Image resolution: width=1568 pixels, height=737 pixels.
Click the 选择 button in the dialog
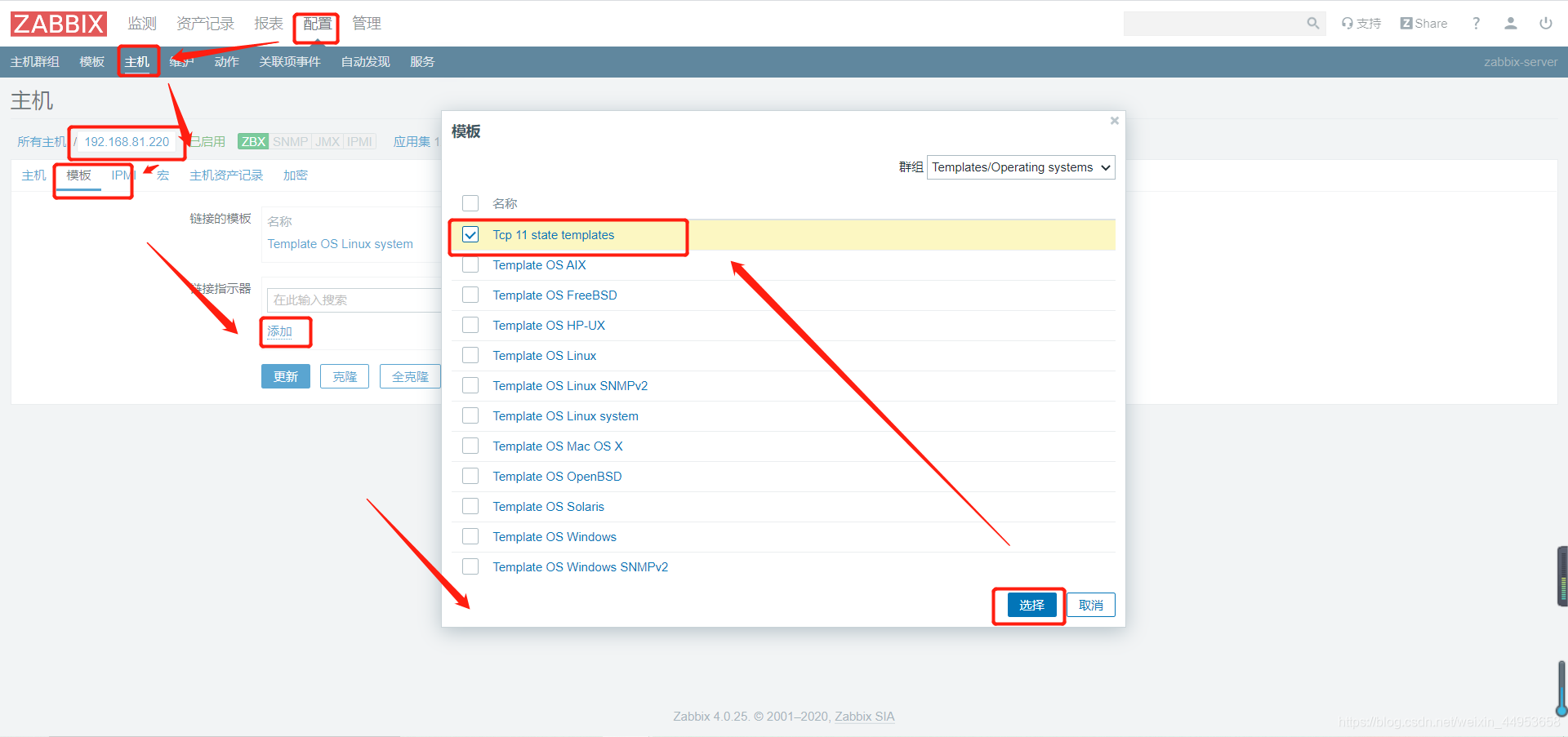pos(1032,605)
